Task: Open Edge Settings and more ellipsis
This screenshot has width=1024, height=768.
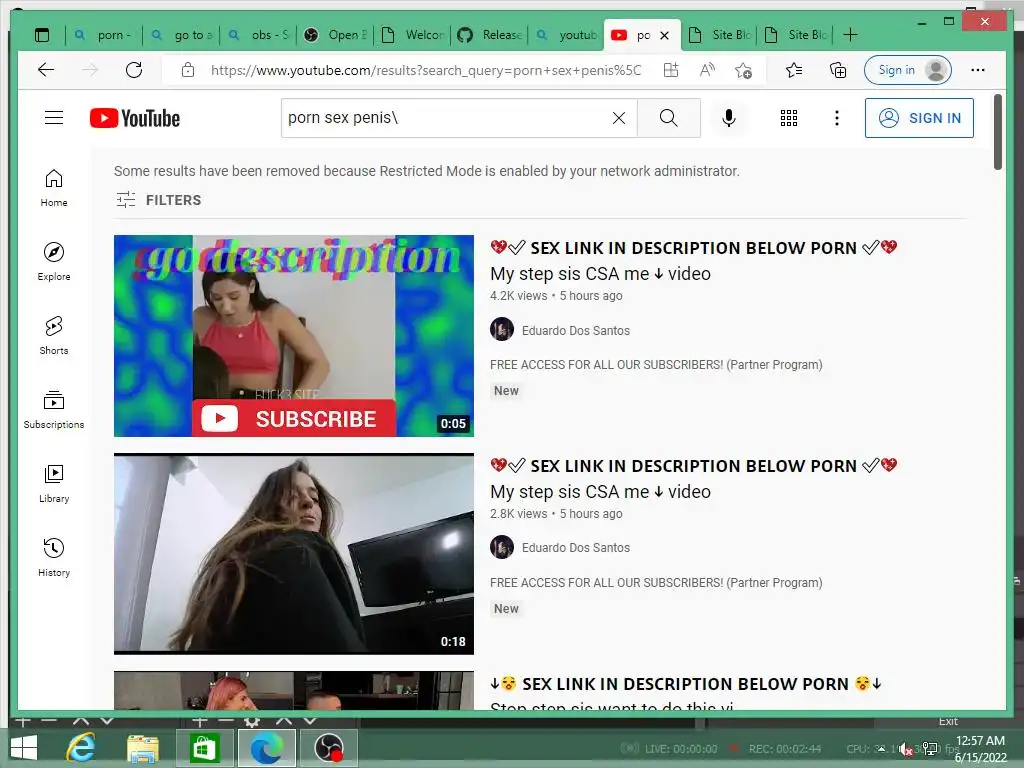Action: 978,70
